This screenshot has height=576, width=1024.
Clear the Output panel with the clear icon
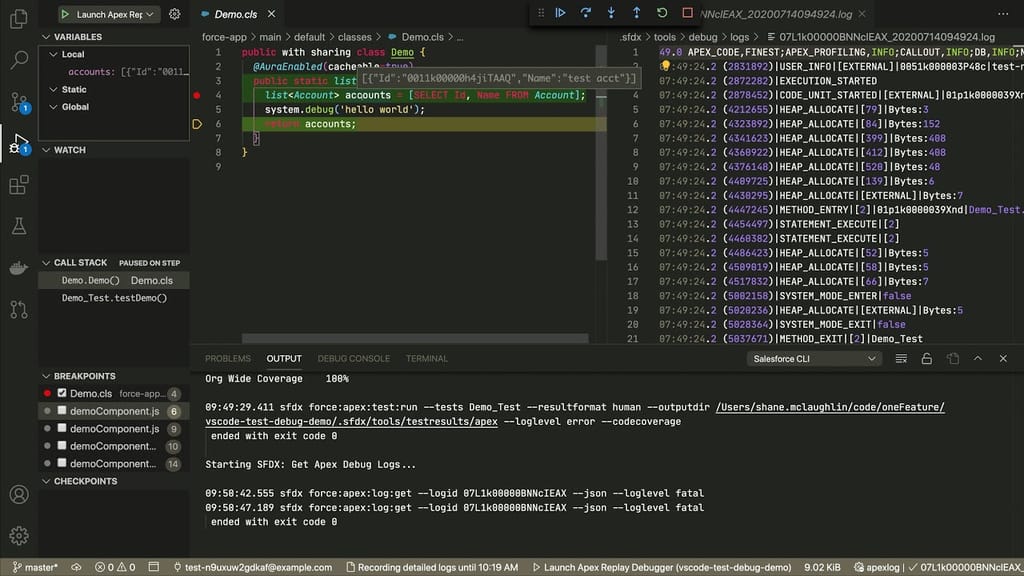[x=901, y=358]
